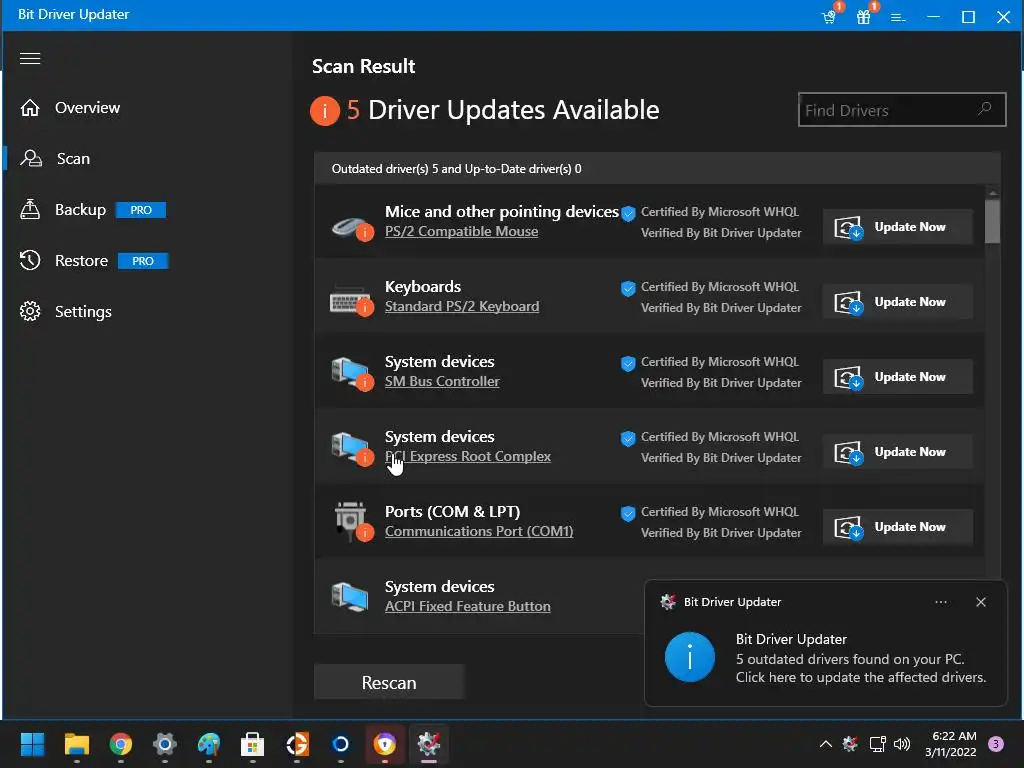Click the 'Ports (COM & LPT)' heading
This screenshot has height=768, width=1024.
click(453, 511)
